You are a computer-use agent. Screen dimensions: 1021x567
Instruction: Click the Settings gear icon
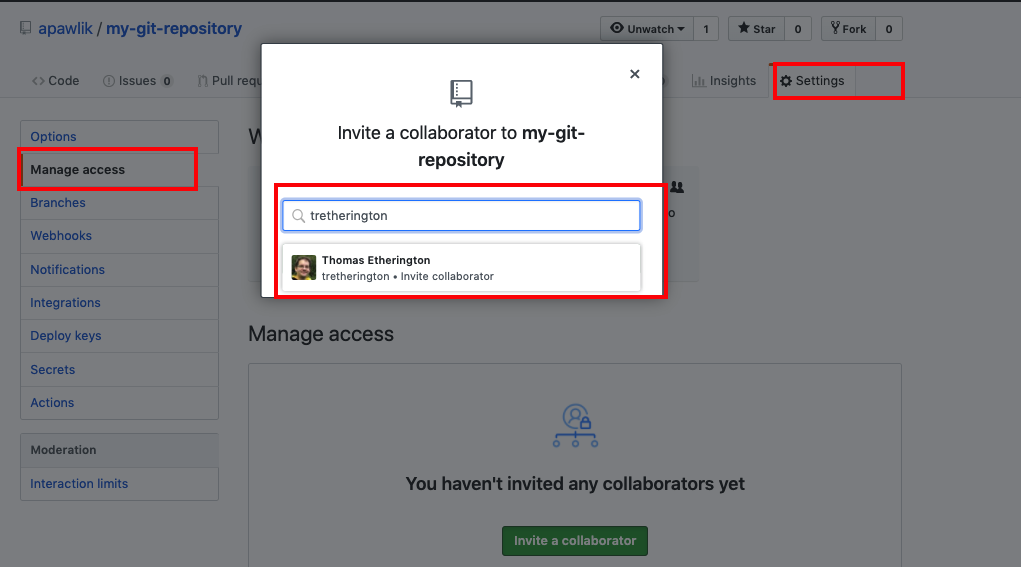pos(786,81)
